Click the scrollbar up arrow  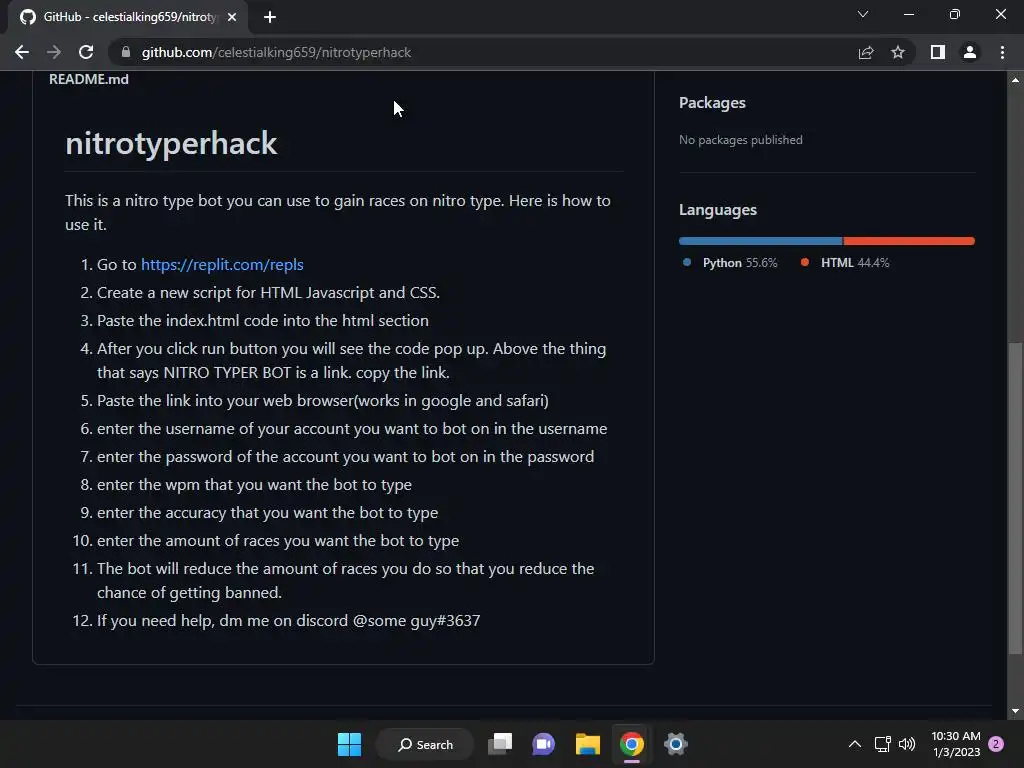pos(1015,80)
